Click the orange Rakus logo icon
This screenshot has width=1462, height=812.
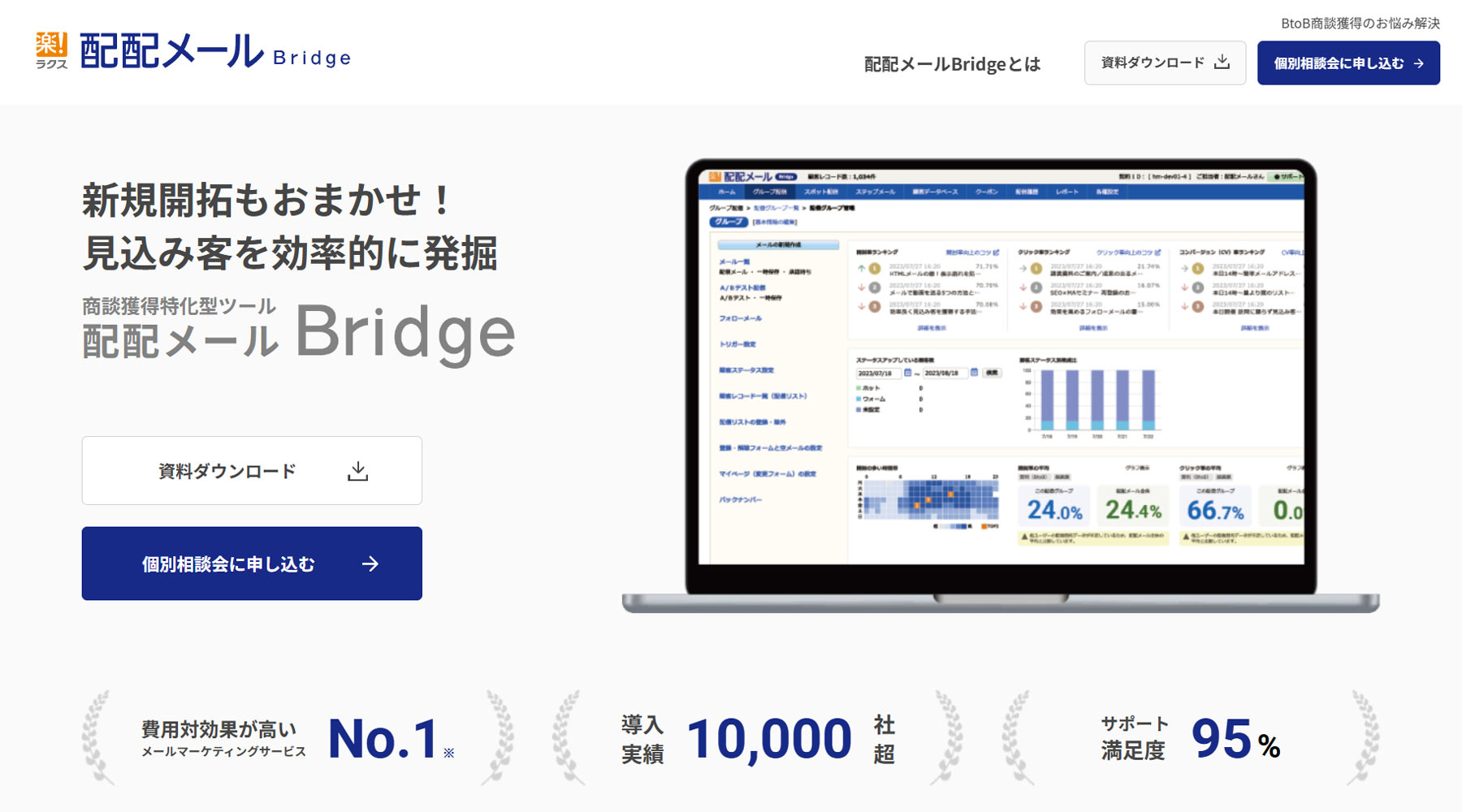click(x=52, y=45)
